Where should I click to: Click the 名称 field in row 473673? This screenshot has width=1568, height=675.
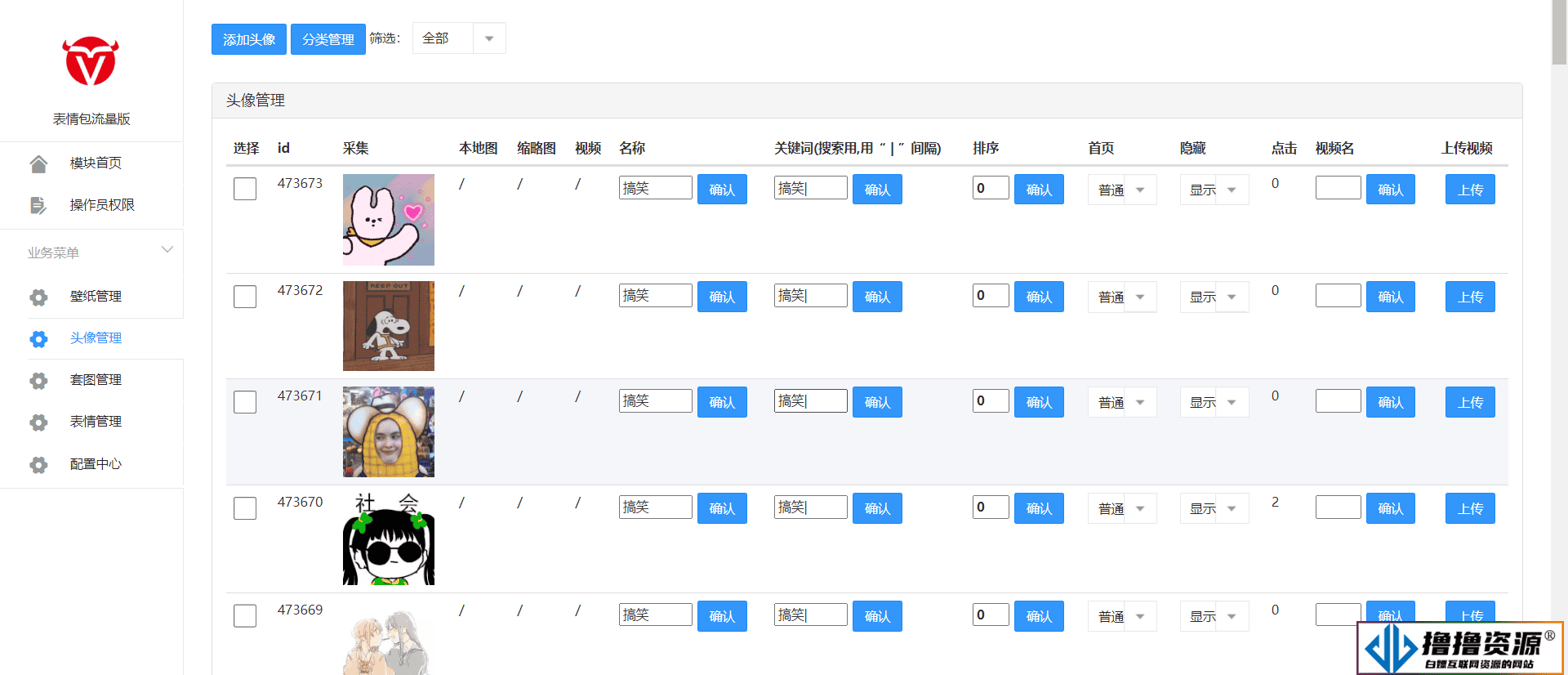click(x=656, y=188)
